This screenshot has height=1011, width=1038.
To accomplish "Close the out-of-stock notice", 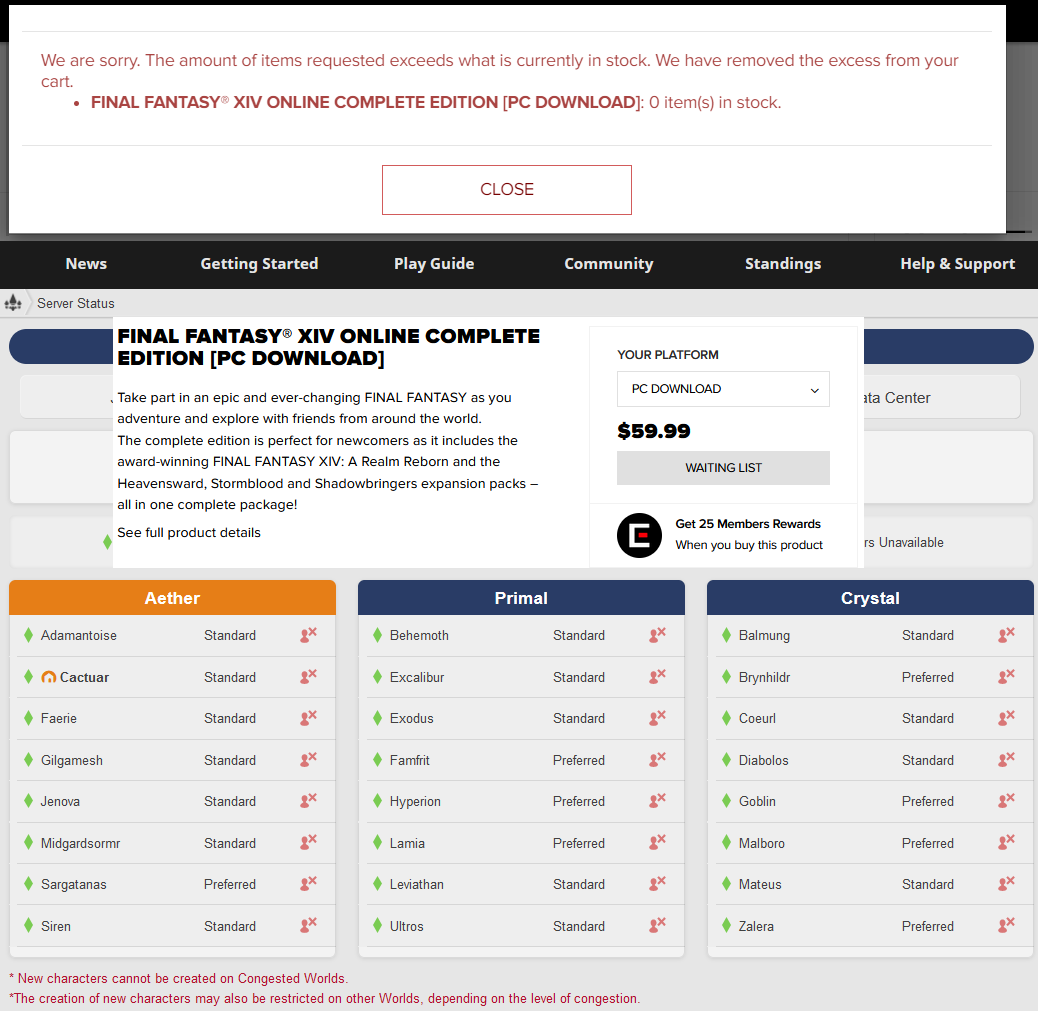I will click(506, 189).
